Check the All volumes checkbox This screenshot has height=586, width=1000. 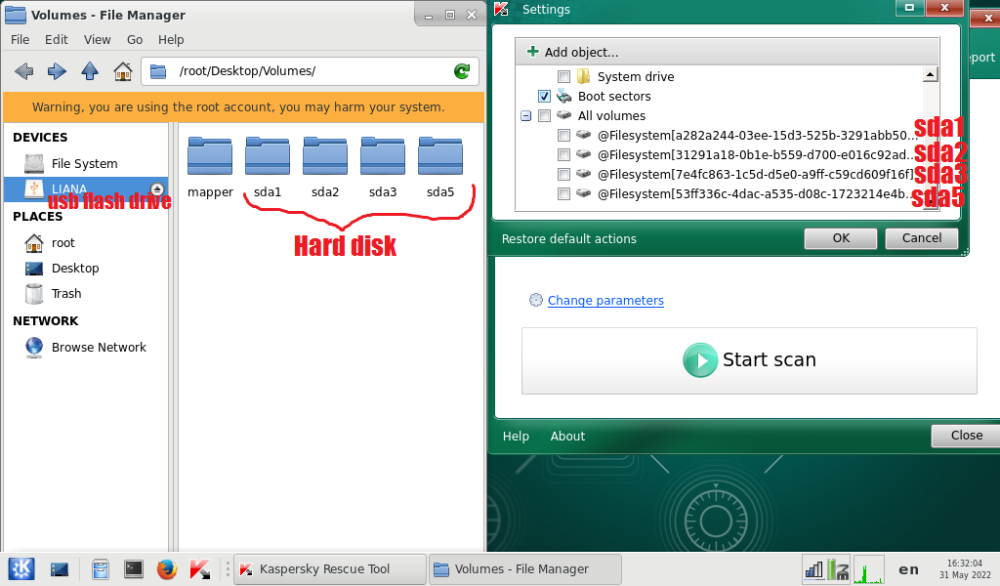pos(544,116)
